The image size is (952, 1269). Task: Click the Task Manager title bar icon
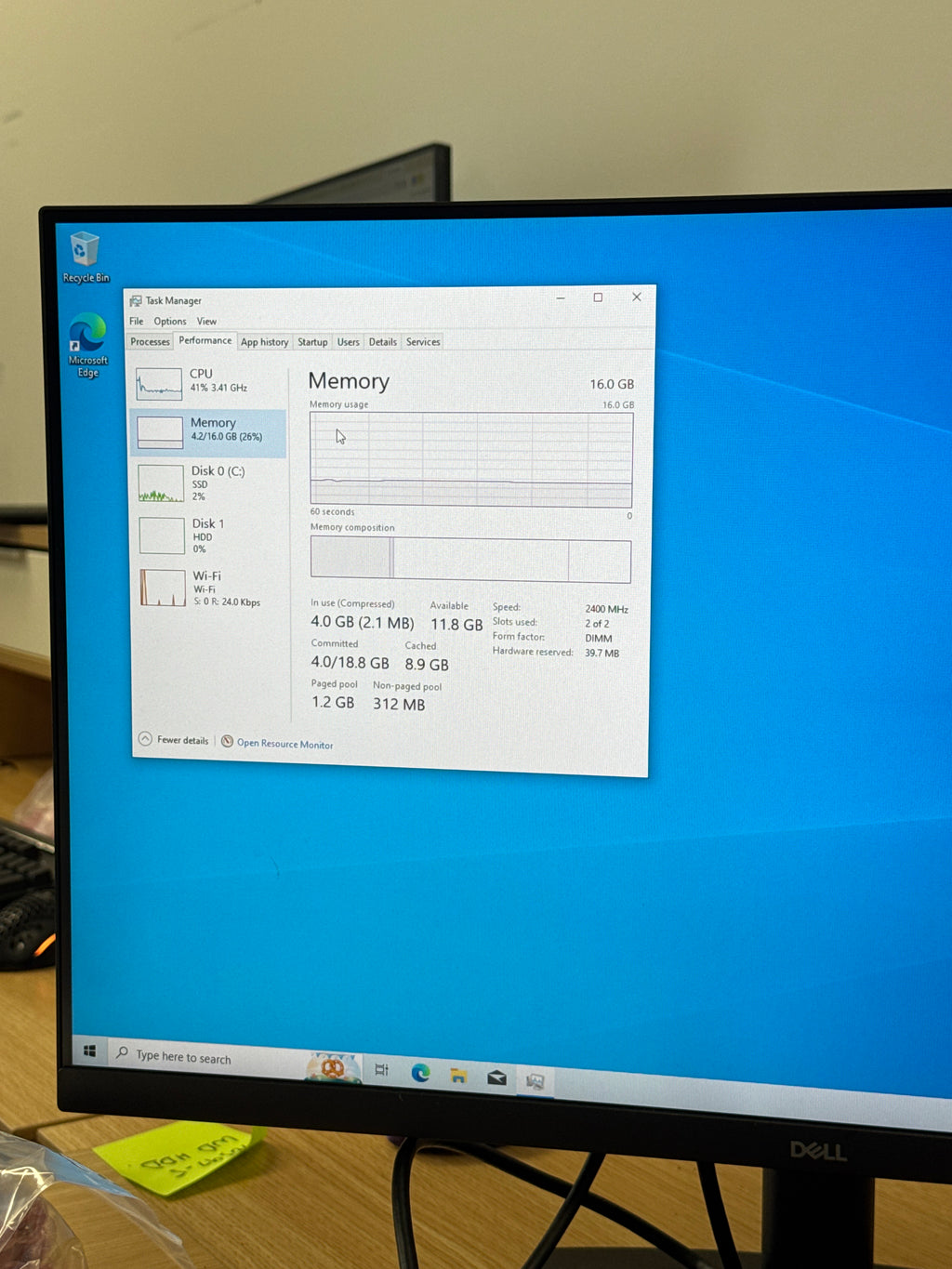tap(136, 300)
